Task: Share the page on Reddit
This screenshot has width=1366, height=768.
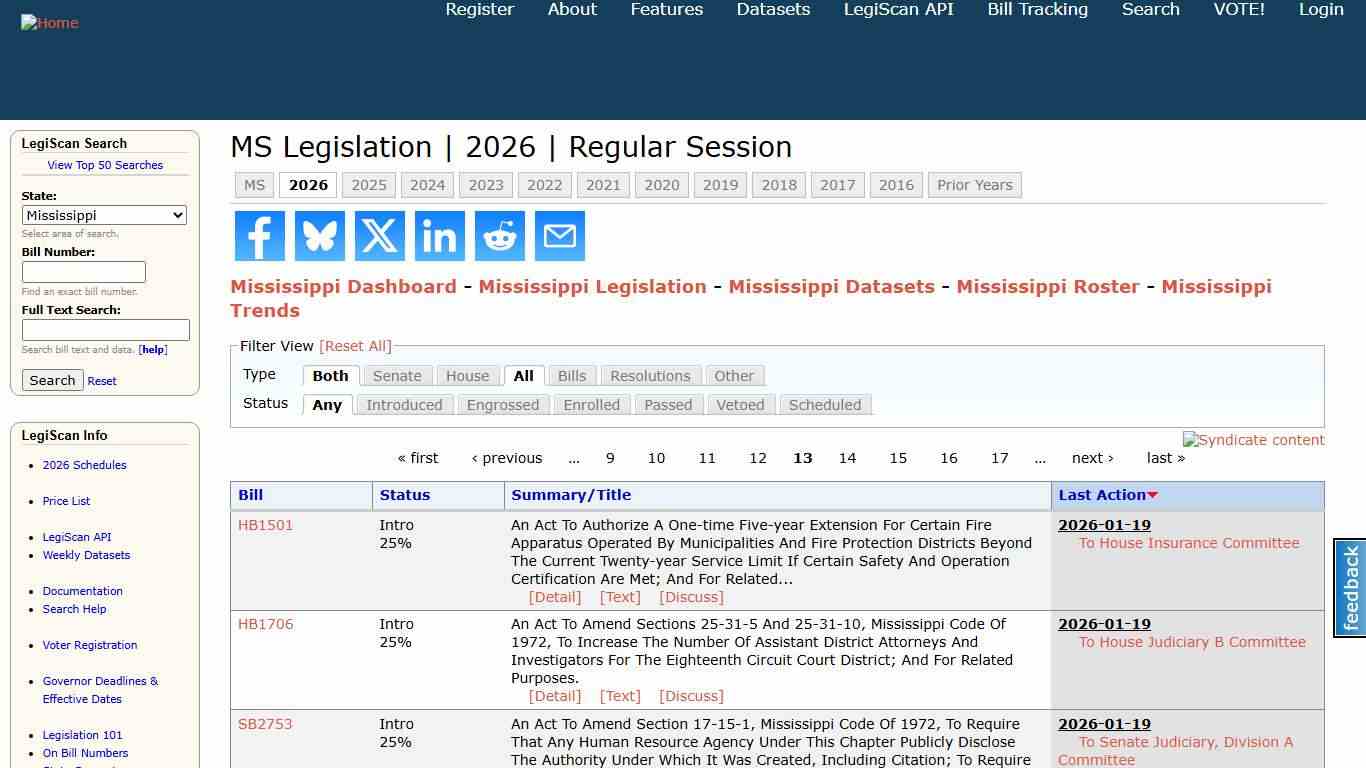Action: tap(499, 236)
